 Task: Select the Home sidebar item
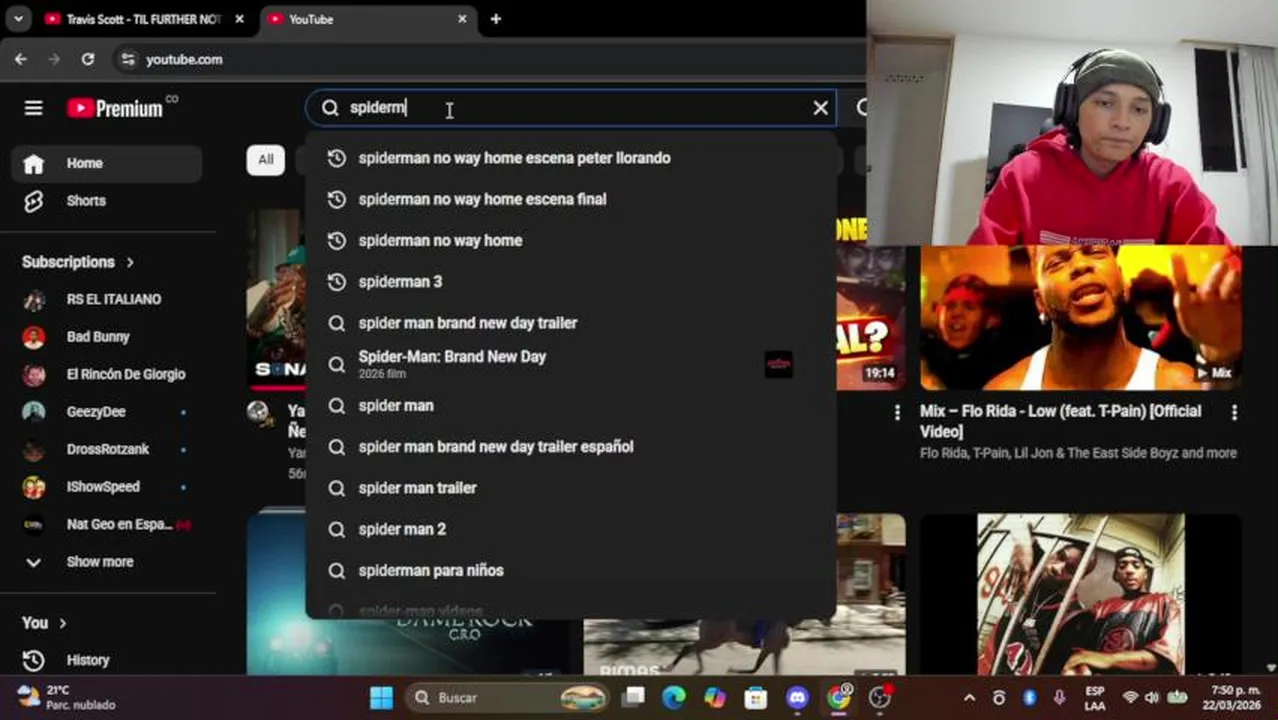[106, 163]
